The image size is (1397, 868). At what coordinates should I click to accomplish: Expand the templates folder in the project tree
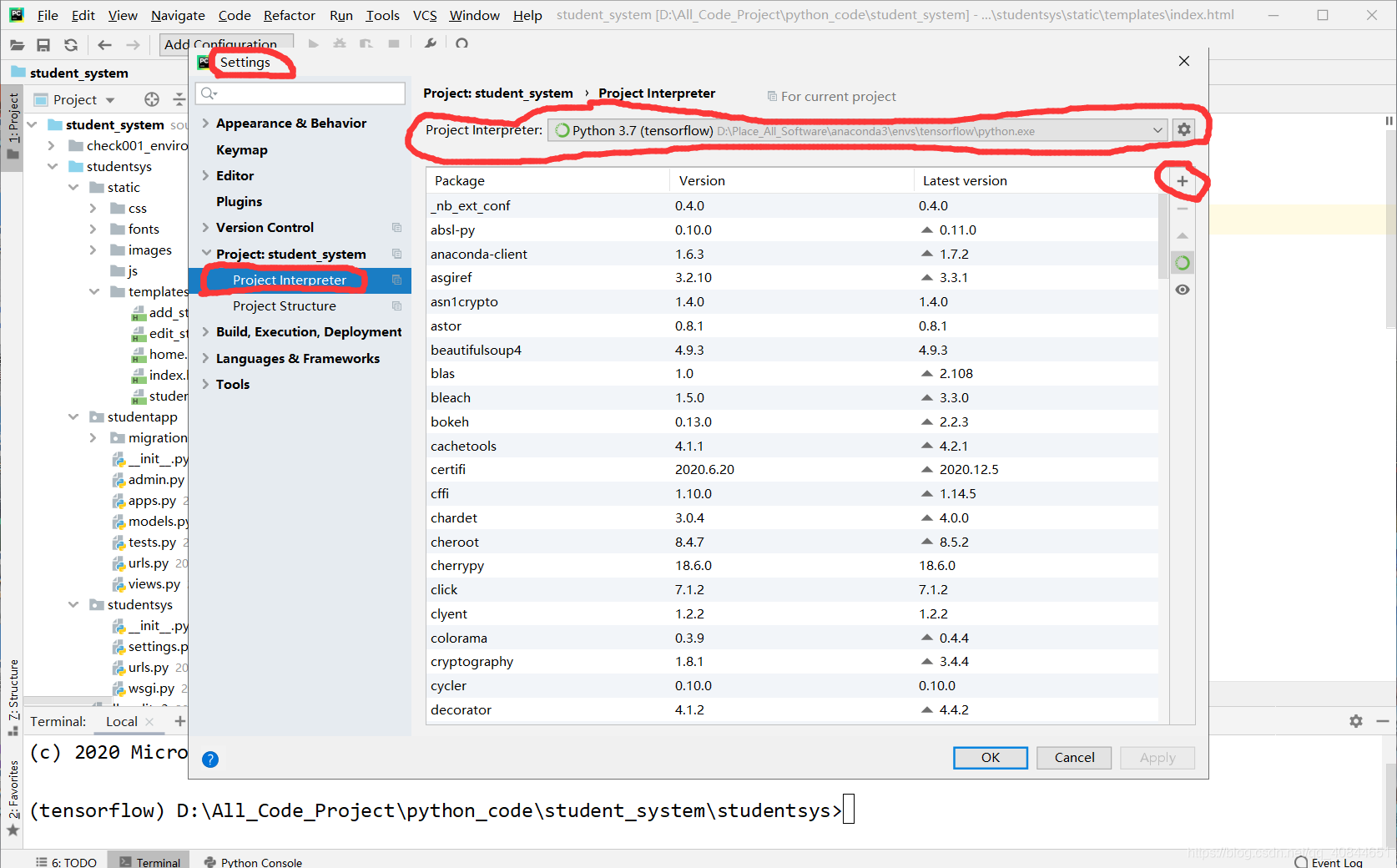pos(93,291)
